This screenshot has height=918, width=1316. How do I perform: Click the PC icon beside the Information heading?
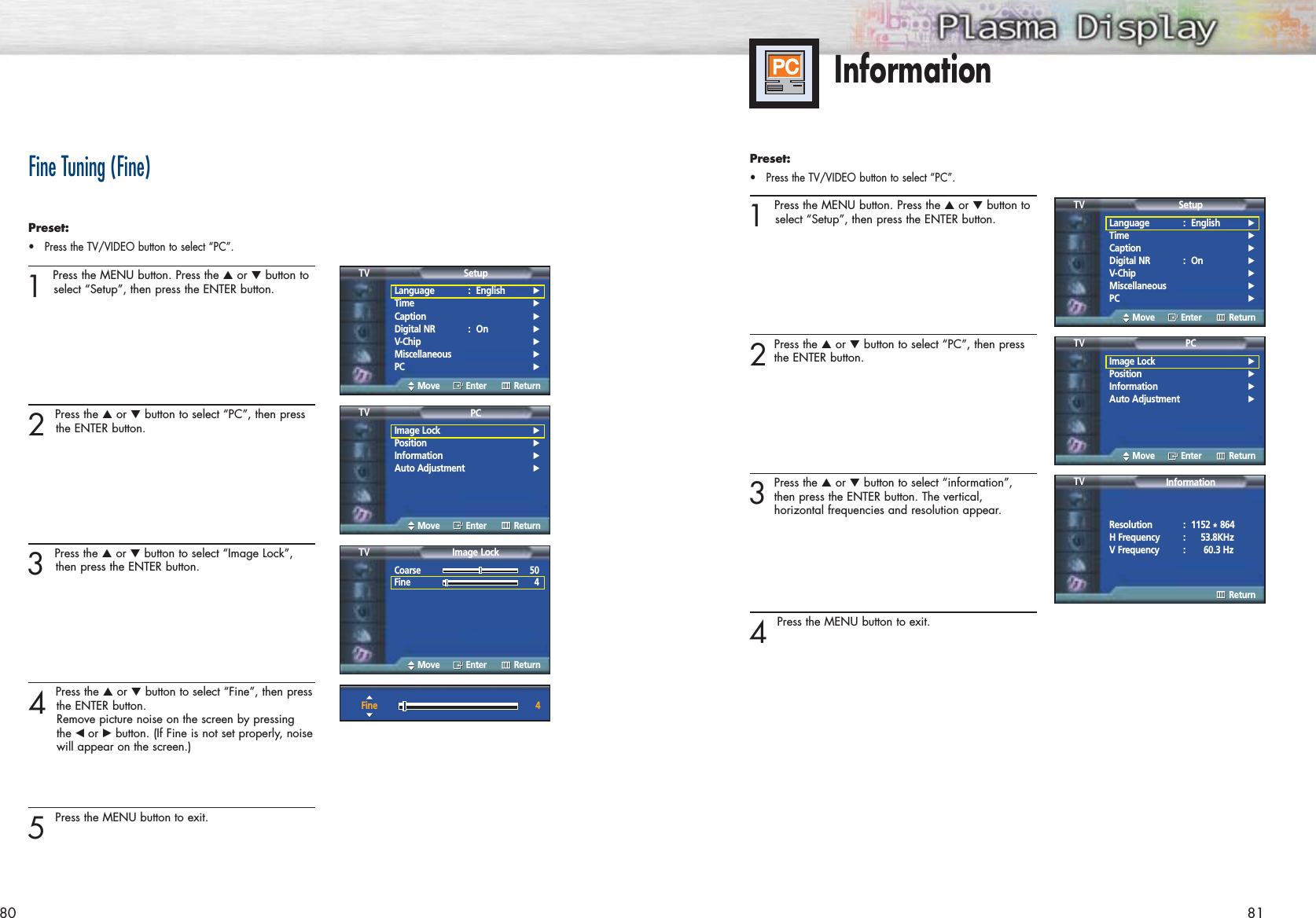point(784,73)
